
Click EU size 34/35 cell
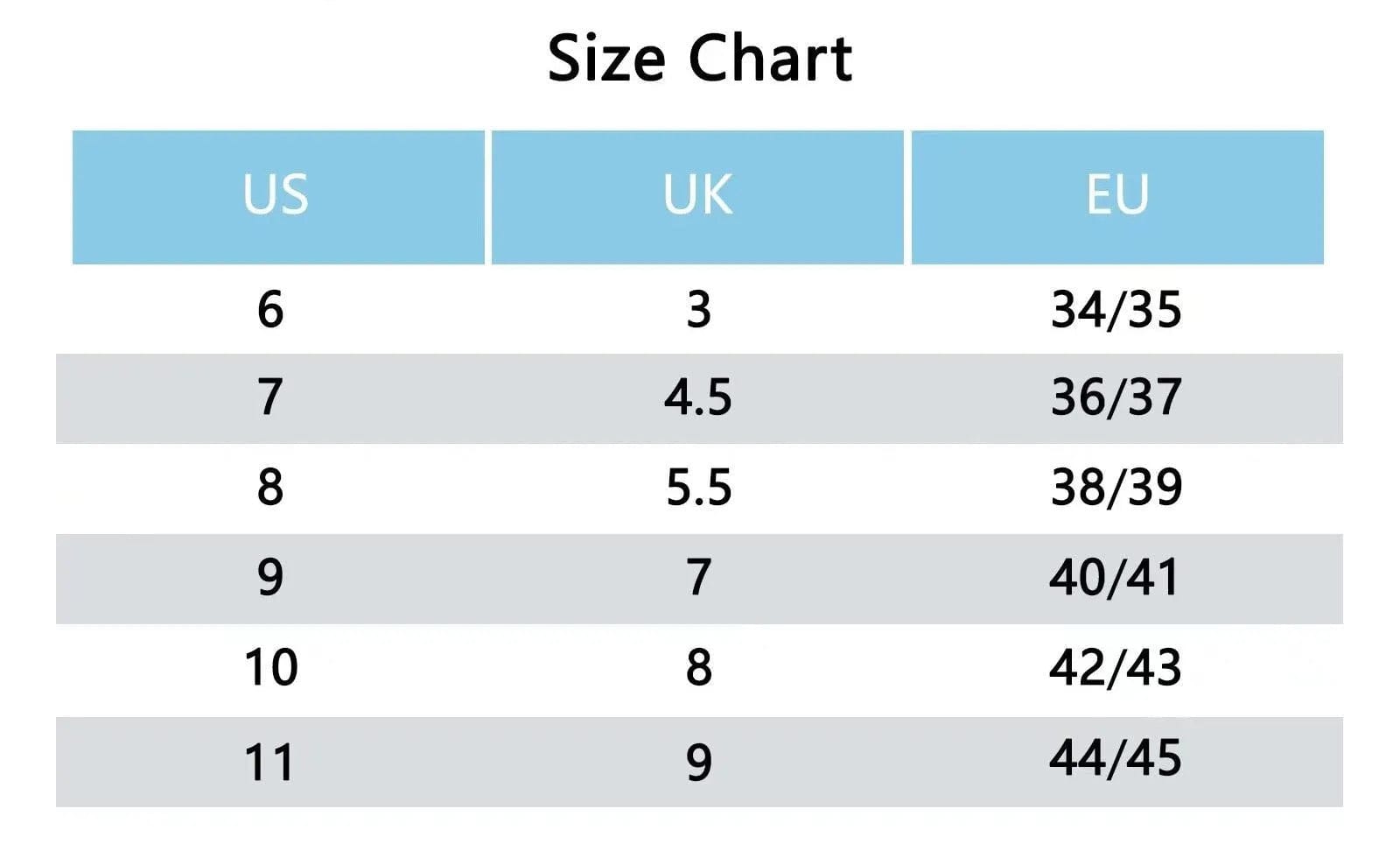[x=1116, y=310]
